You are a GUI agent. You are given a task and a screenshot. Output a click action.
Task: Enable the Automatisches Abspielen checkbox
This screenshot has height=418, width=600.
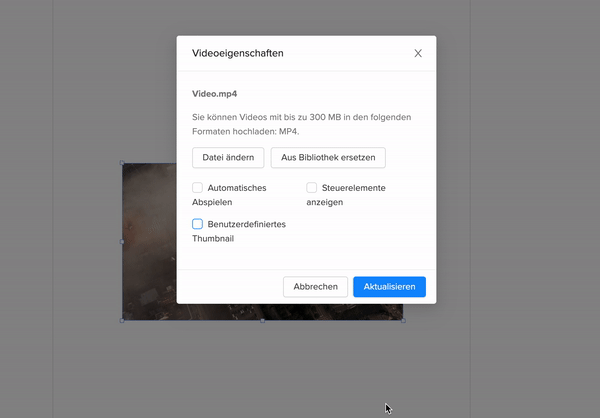[198, 188]
